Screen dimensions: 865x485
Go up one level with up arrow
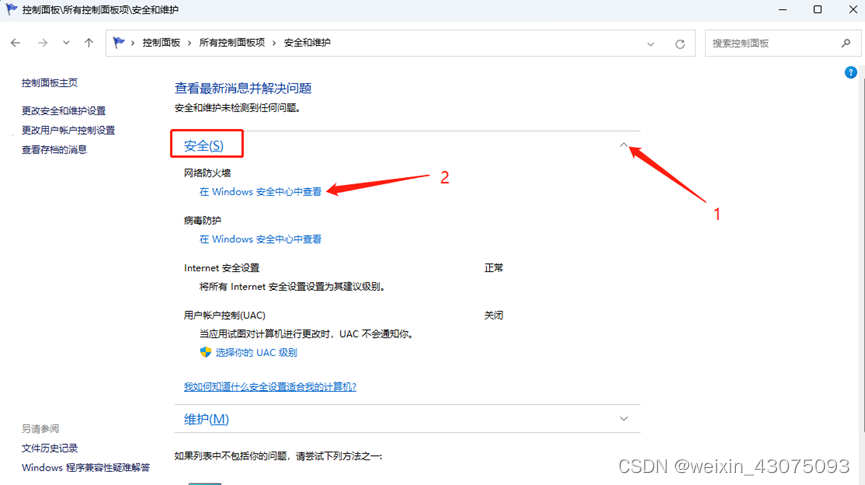tap(89, 42)
